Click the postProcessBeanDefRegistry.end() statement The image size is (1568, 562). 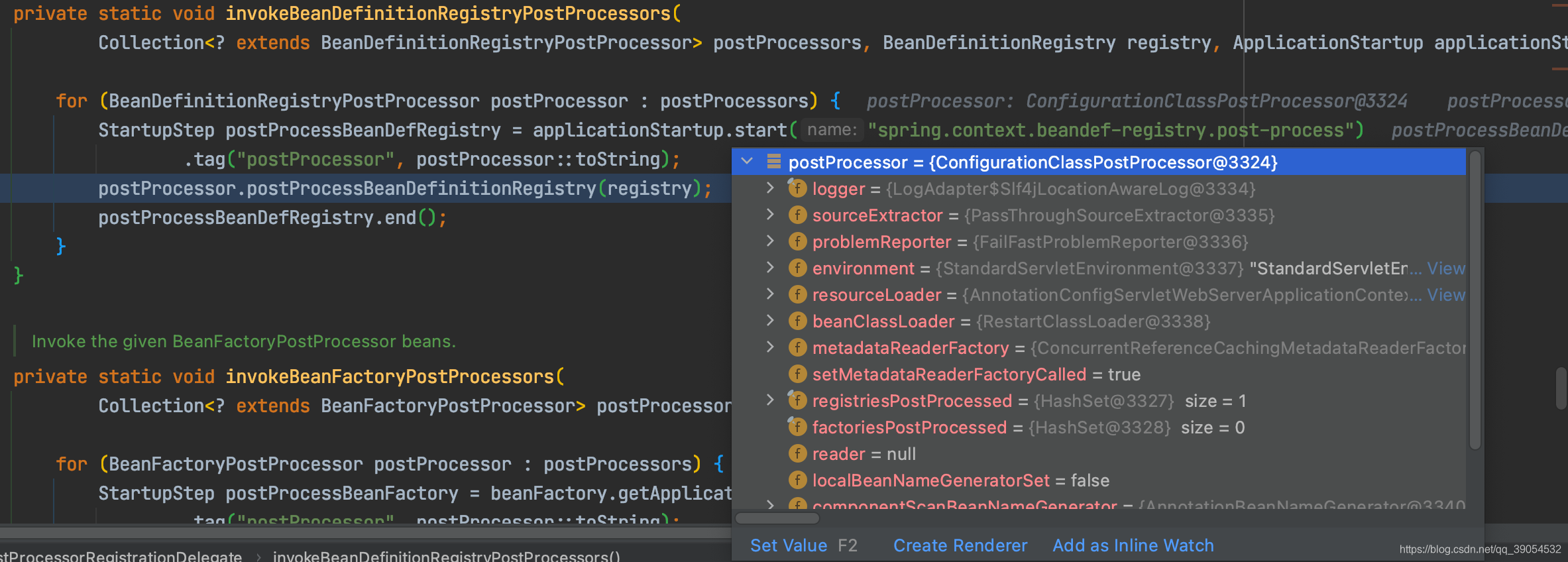coord(273,217)
